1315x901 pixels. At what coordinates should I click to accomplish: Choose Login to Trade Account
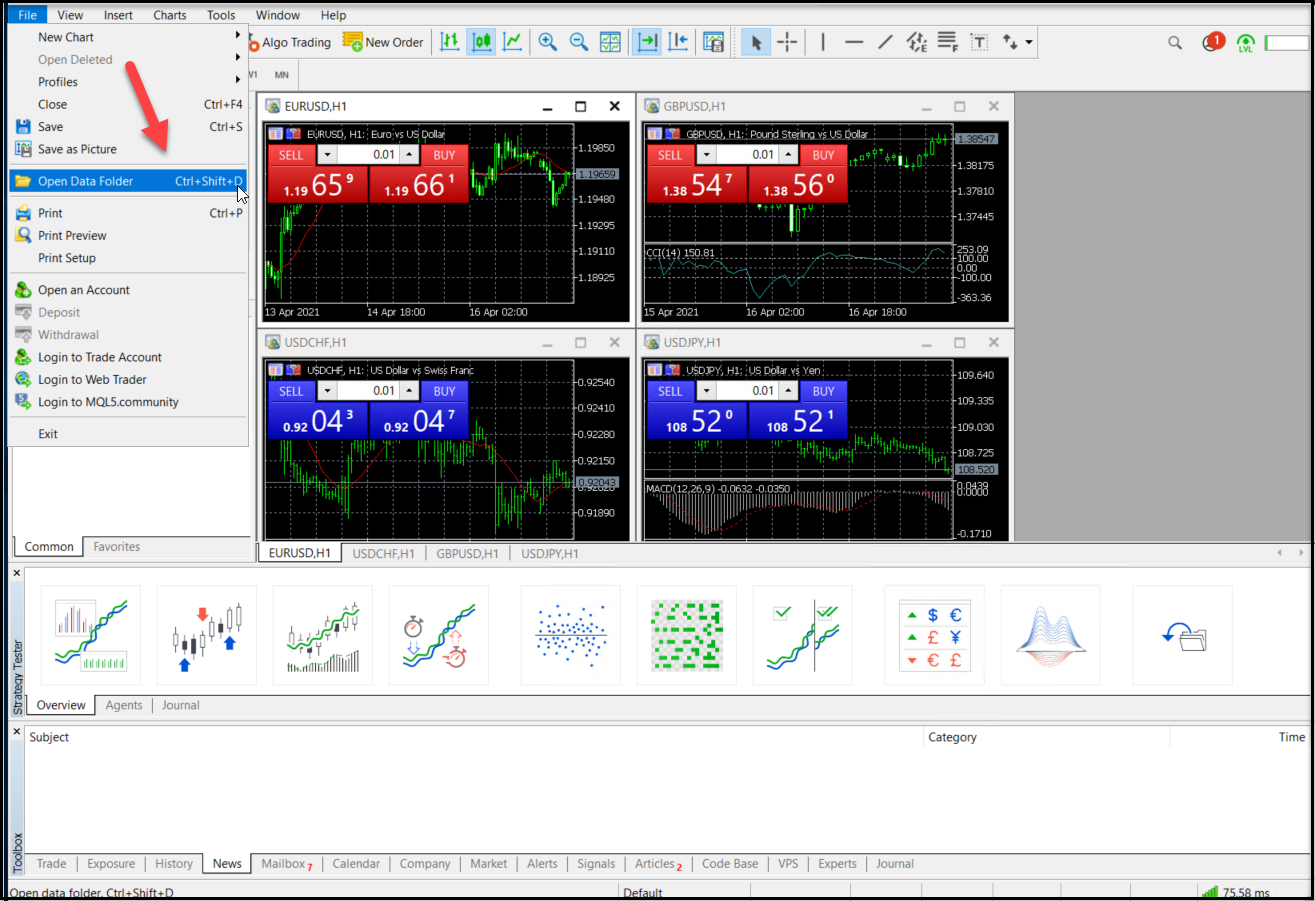pyautogui.click(x=127, y=357)
